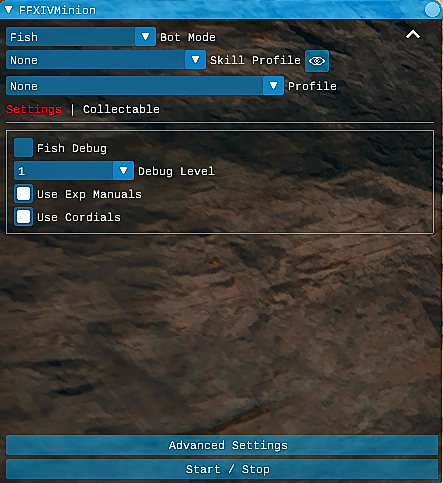Toggle the Use Cordials checkbox
The width and height of the screenshot is (443, 483).
23,217
